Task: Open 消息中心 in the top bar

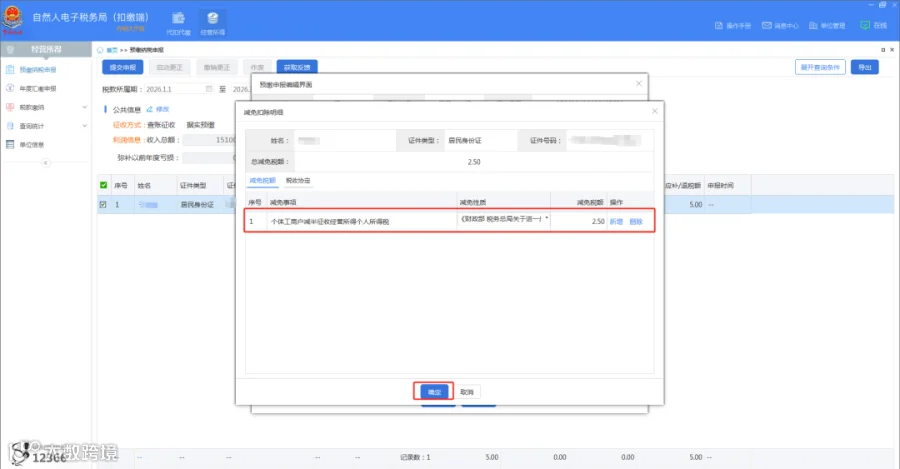Action: point(780,26)
